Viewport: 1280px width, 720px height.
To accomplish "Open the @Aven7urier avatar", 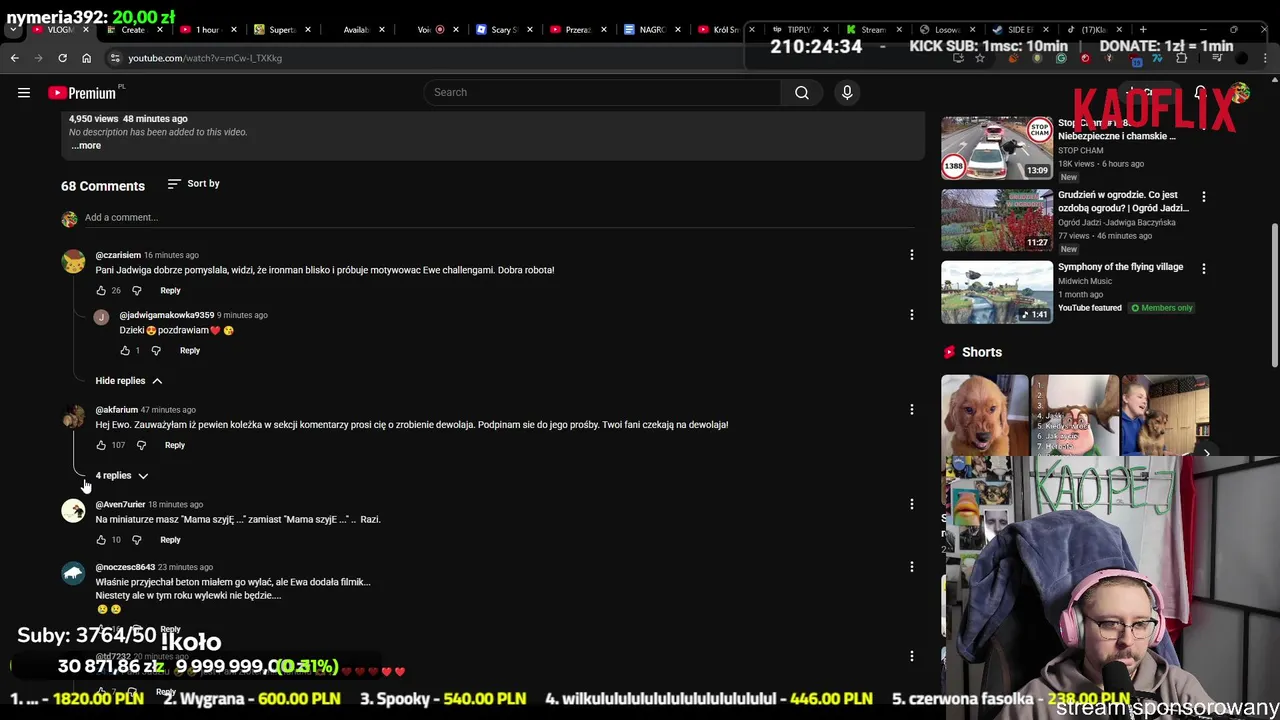I will [73, 511].
